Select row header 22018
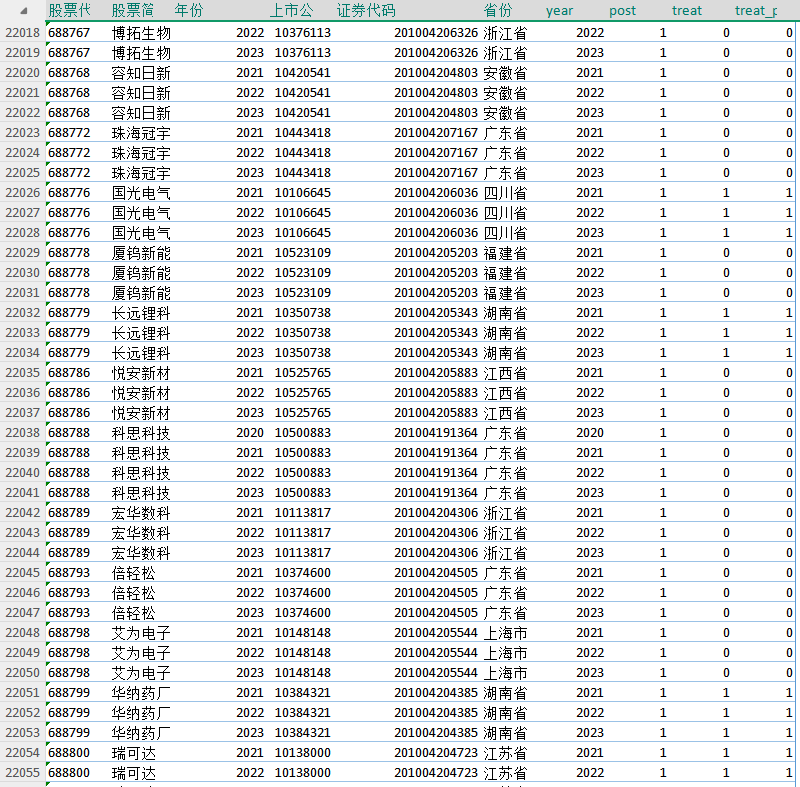This screenshot has width=800, height=787. 22,33
